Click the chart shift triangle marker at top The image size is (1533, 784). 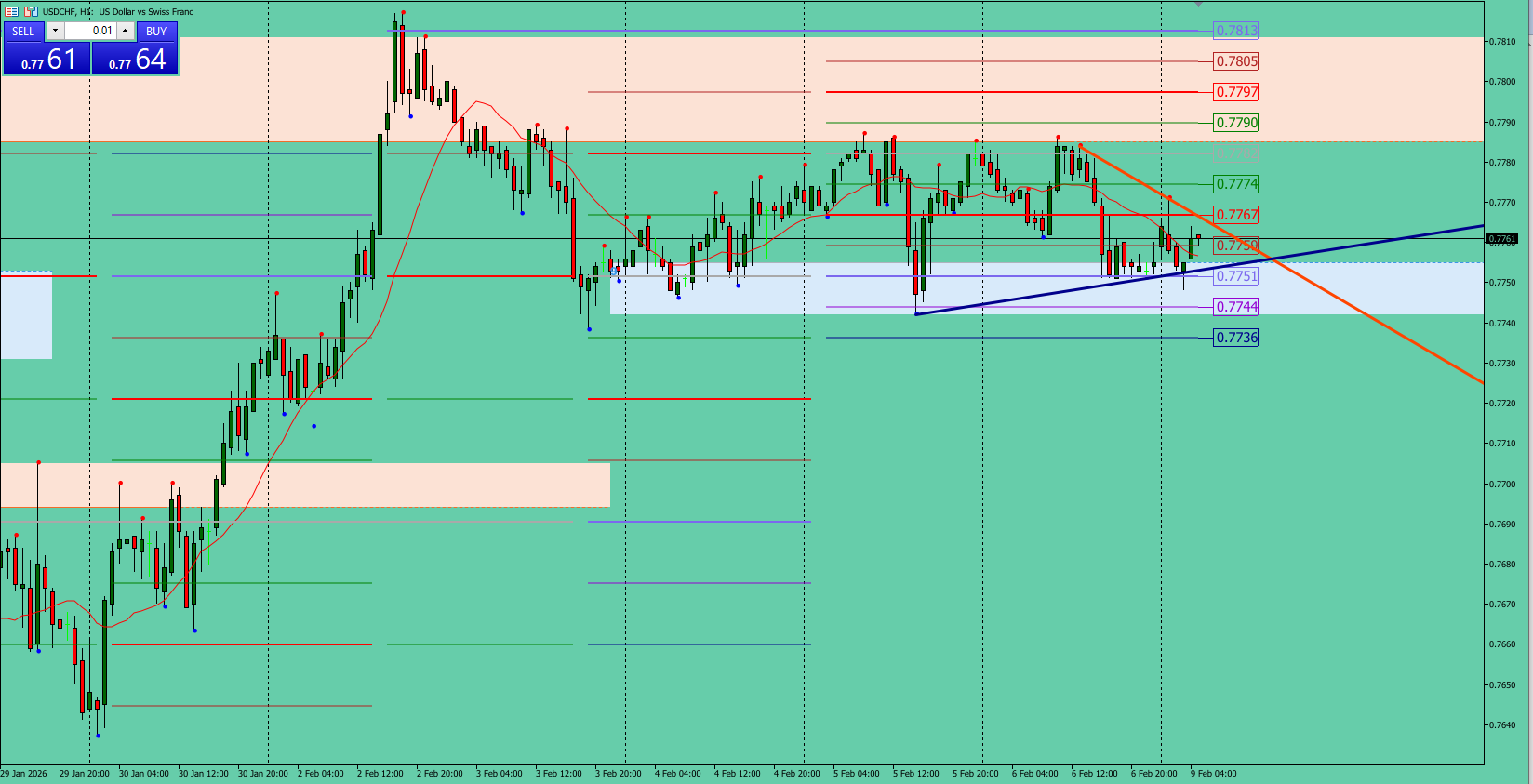[1198, 4]
